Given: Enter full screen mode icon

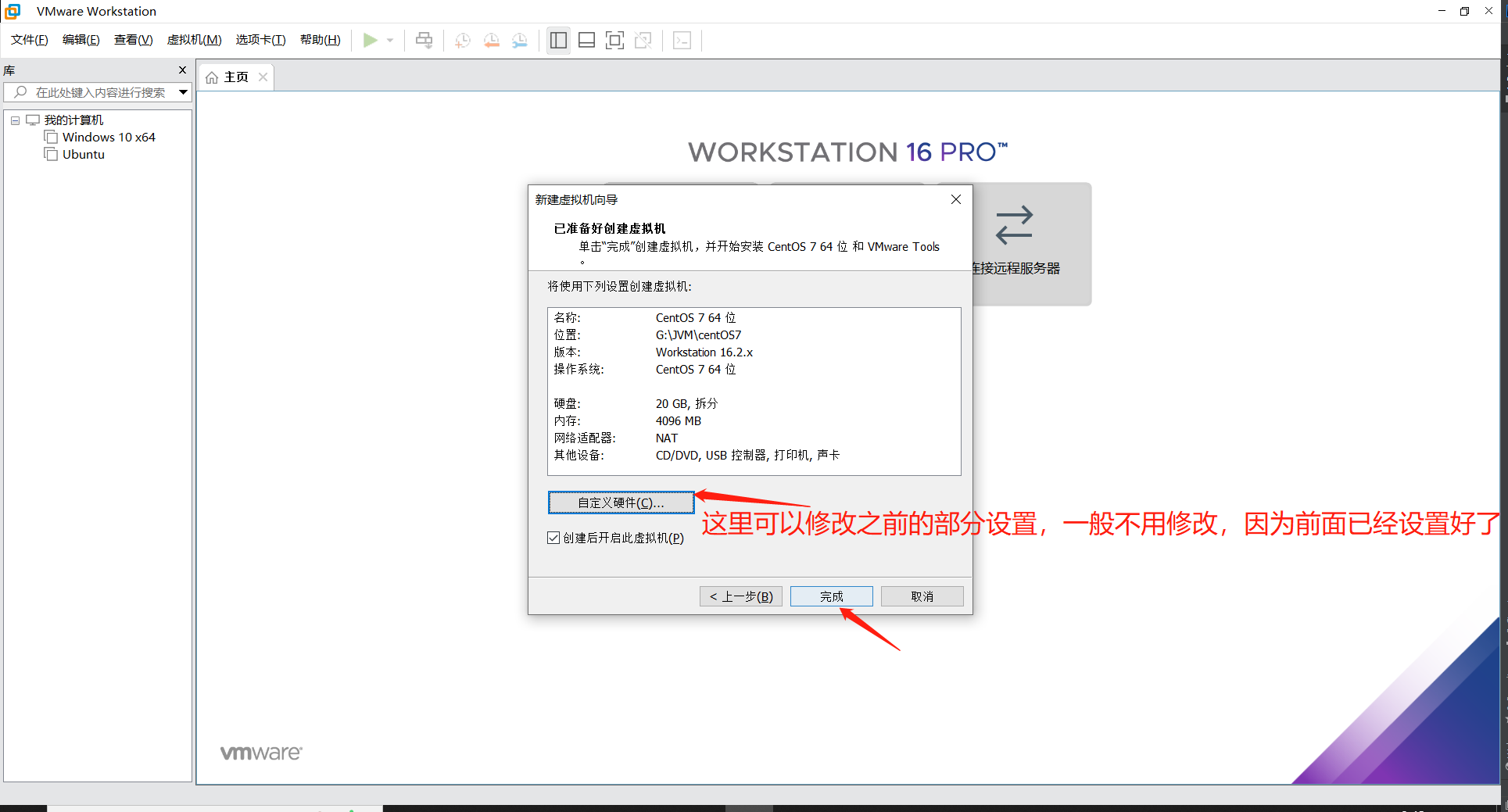Looking at the screenshot, I should 615,40.
